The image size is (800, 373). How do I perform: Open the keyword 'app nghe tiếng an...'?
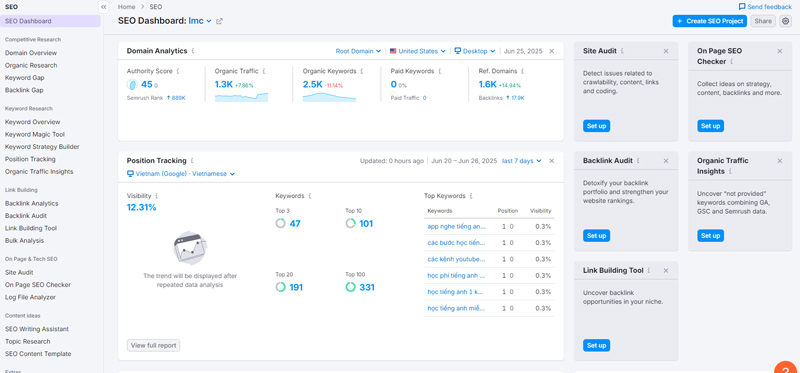[x=456, y=227]
